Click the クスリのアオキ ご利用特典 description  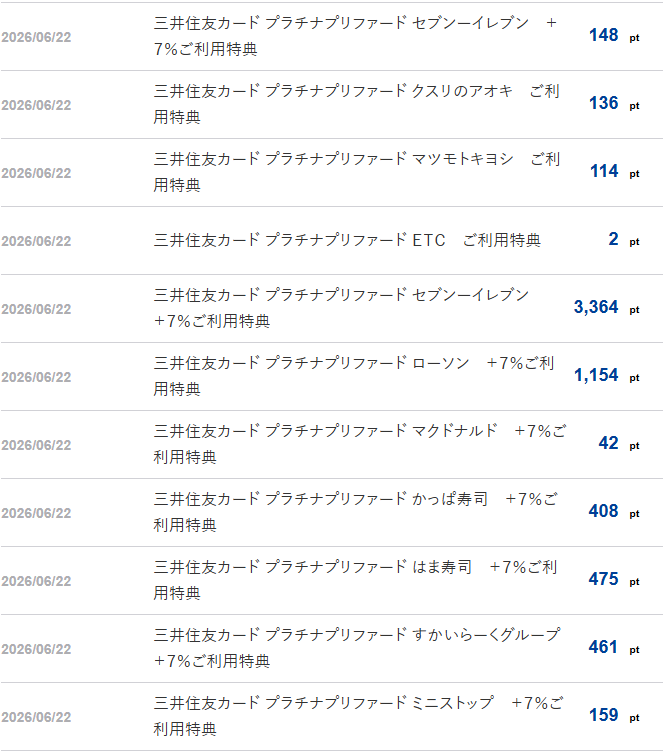pos(356,104)
